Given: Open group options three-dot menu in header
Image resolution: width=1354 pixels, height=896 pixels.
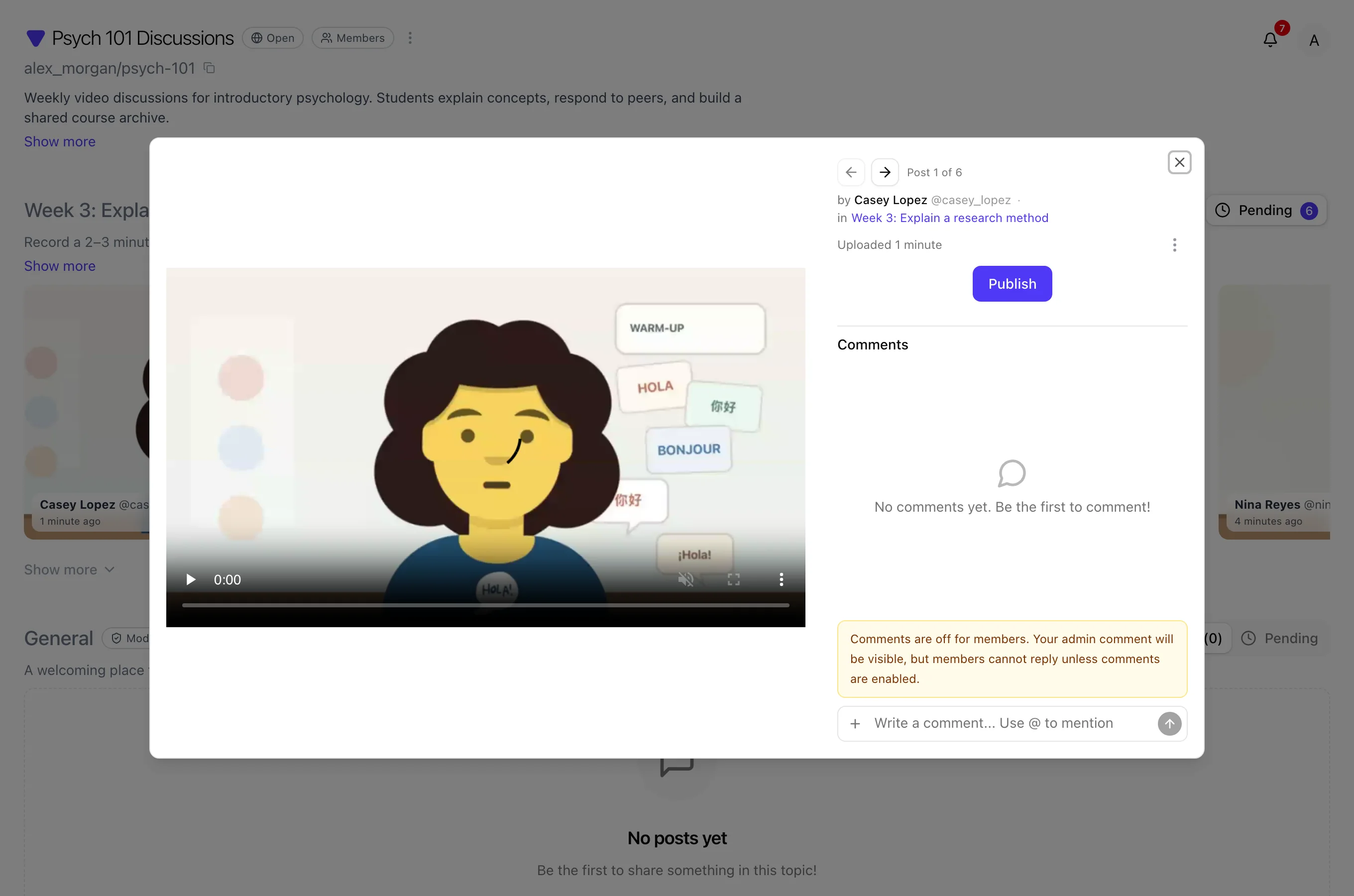Looking at the screenshot, I should [410, 38].
